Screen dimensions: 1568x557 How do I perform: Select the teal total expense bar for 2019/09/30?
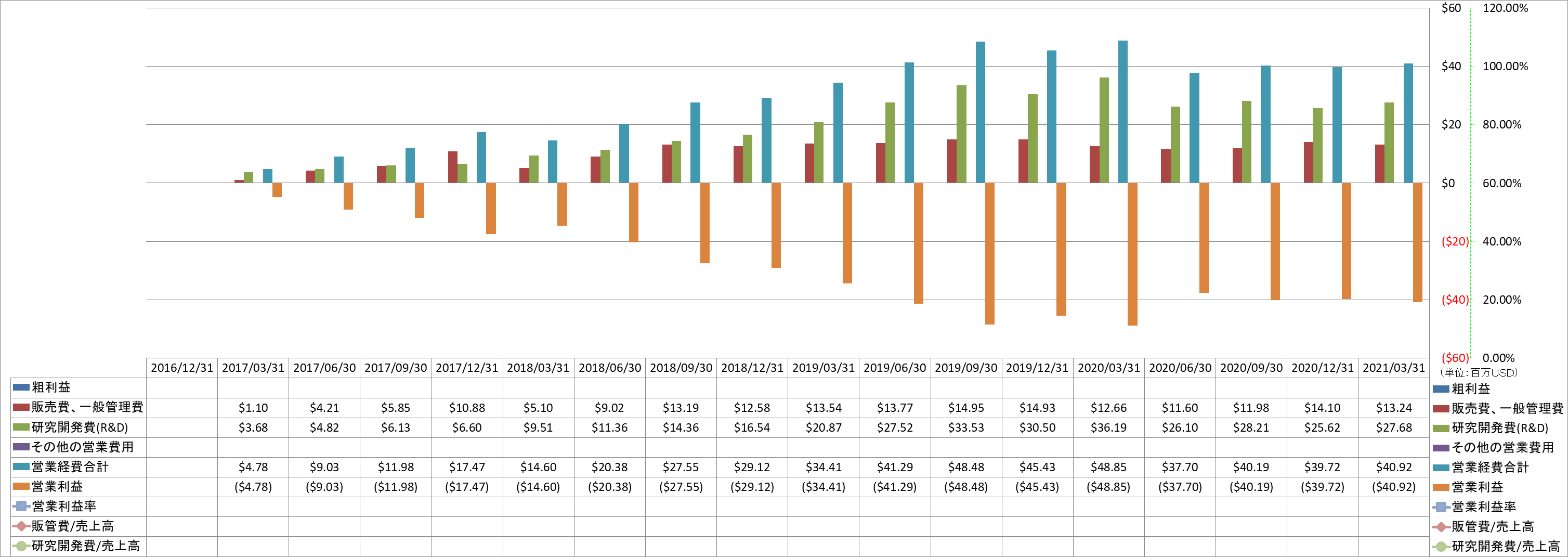980,112
